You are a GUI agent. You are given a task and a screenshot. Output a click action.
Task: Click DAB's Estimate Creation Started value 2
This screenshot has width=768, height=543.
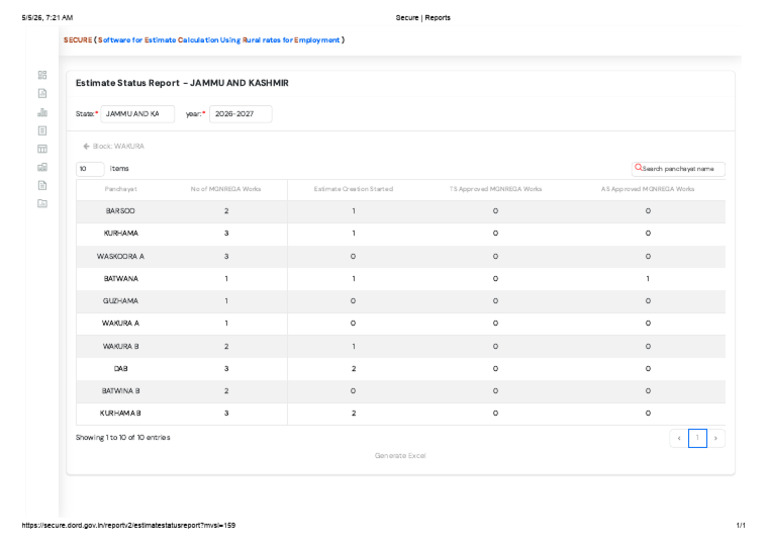pyautogui.click(x=353, y=368)
